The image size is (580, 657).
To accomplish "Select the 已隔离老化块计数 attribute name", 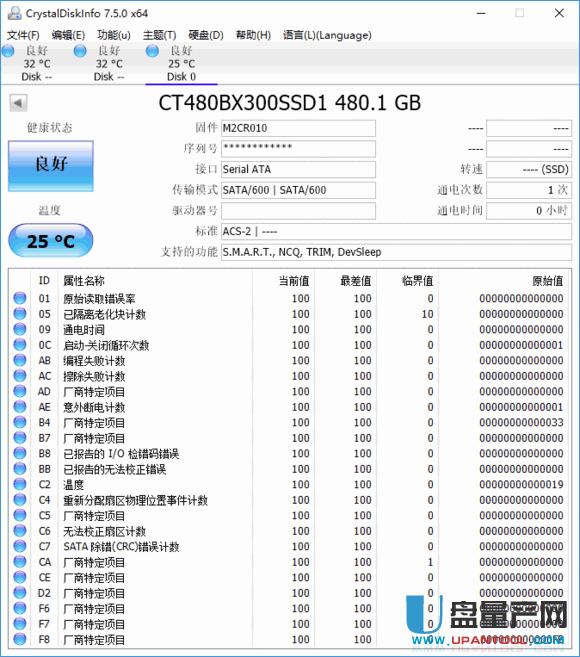I will (x=104, y=314).
